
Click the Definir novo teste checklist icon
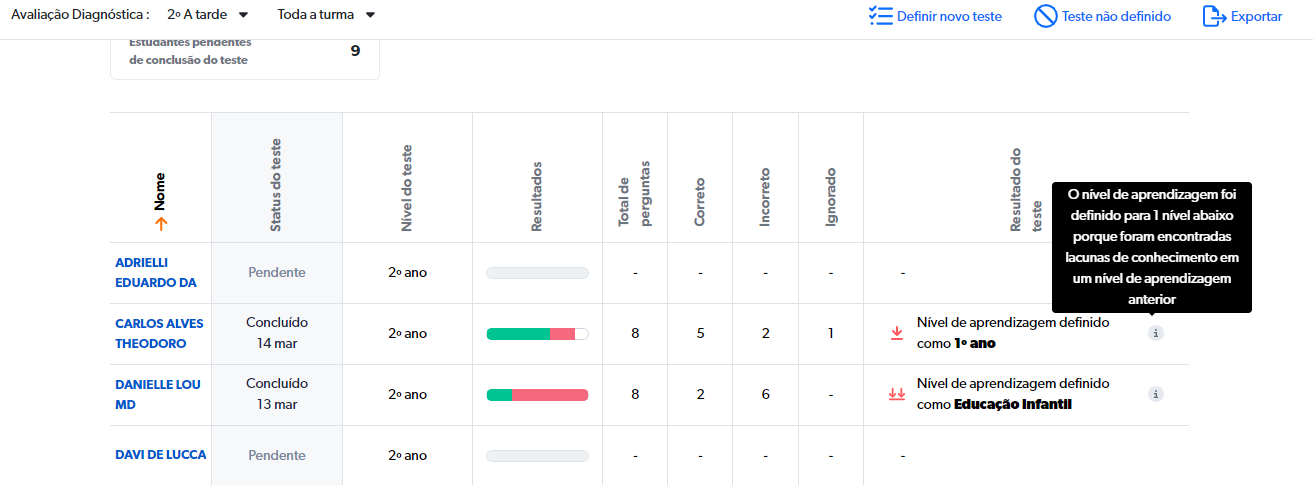880,16
